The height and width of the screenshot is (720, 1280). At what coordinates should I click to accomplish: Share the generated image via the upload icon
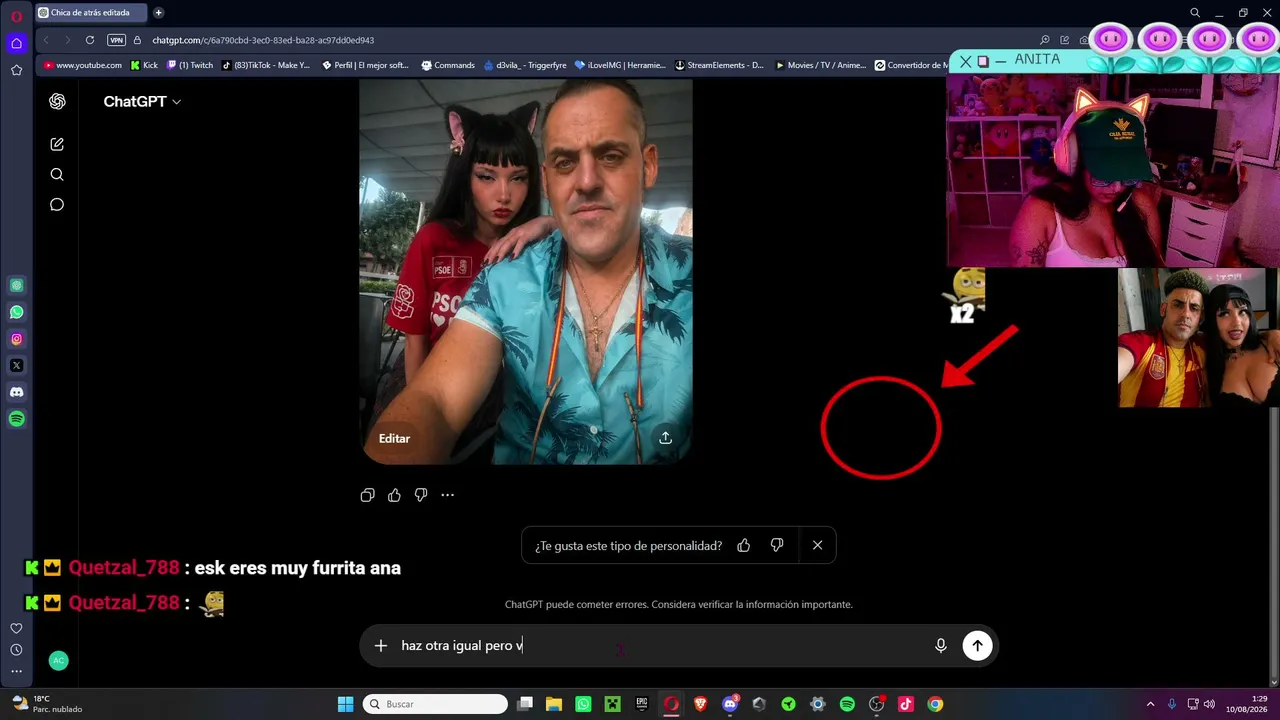[x=665, y=438]
